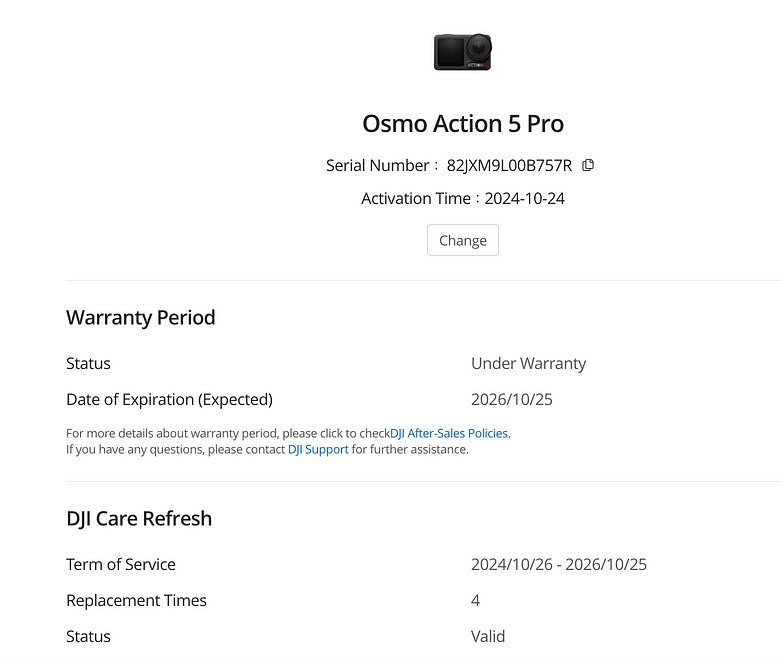Click the Date of Expiration (Expected) label

[169, 399]
